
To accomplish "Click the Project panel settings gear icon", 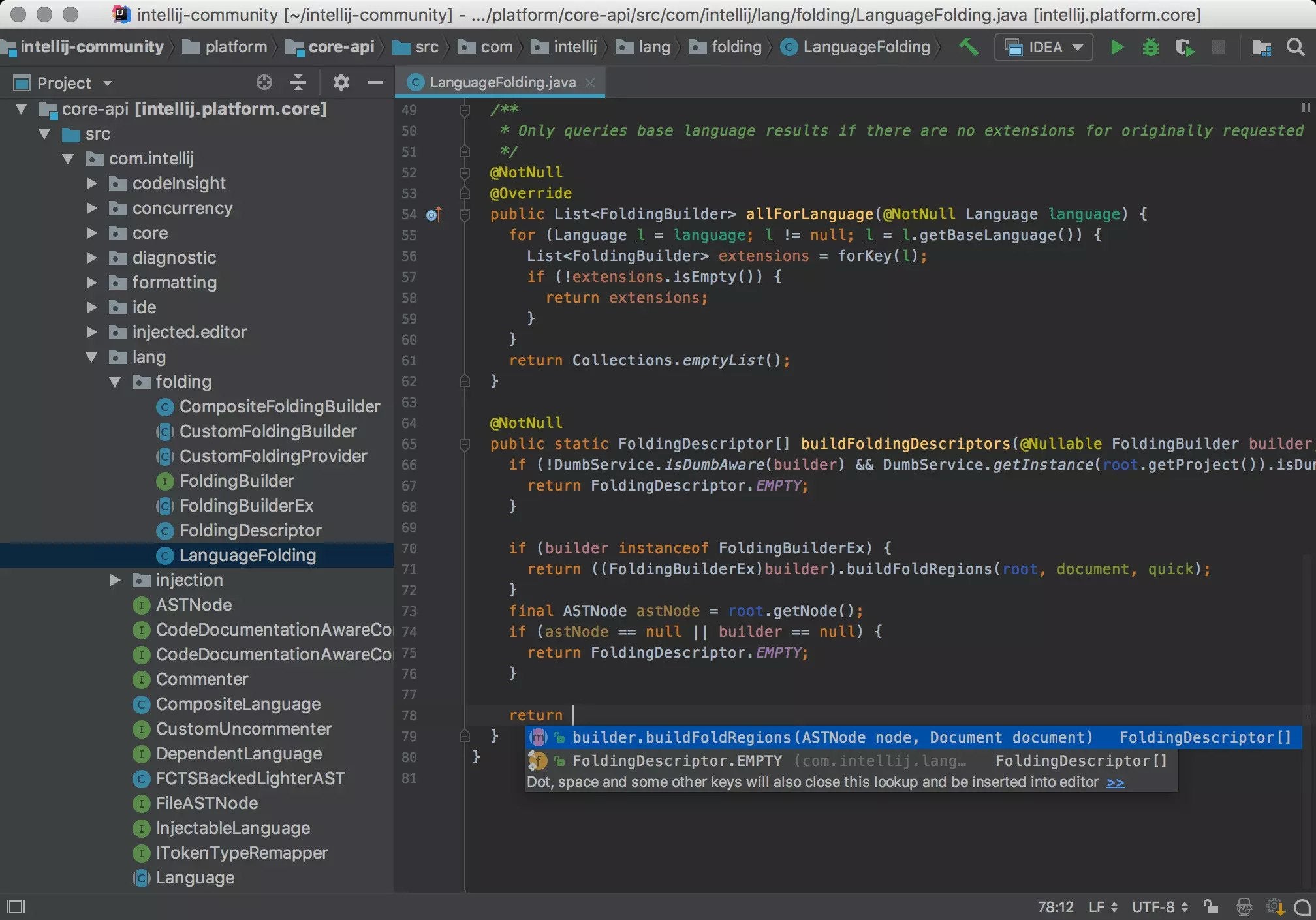I will [x=340, y=82].
